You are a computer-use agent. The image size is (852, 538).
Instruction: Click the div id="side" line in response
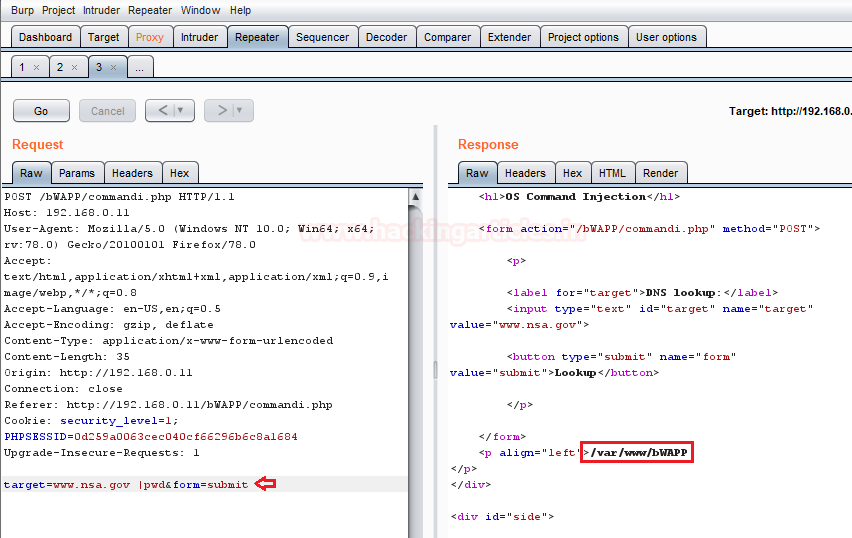pyautogui.click(x=502, y=516)
